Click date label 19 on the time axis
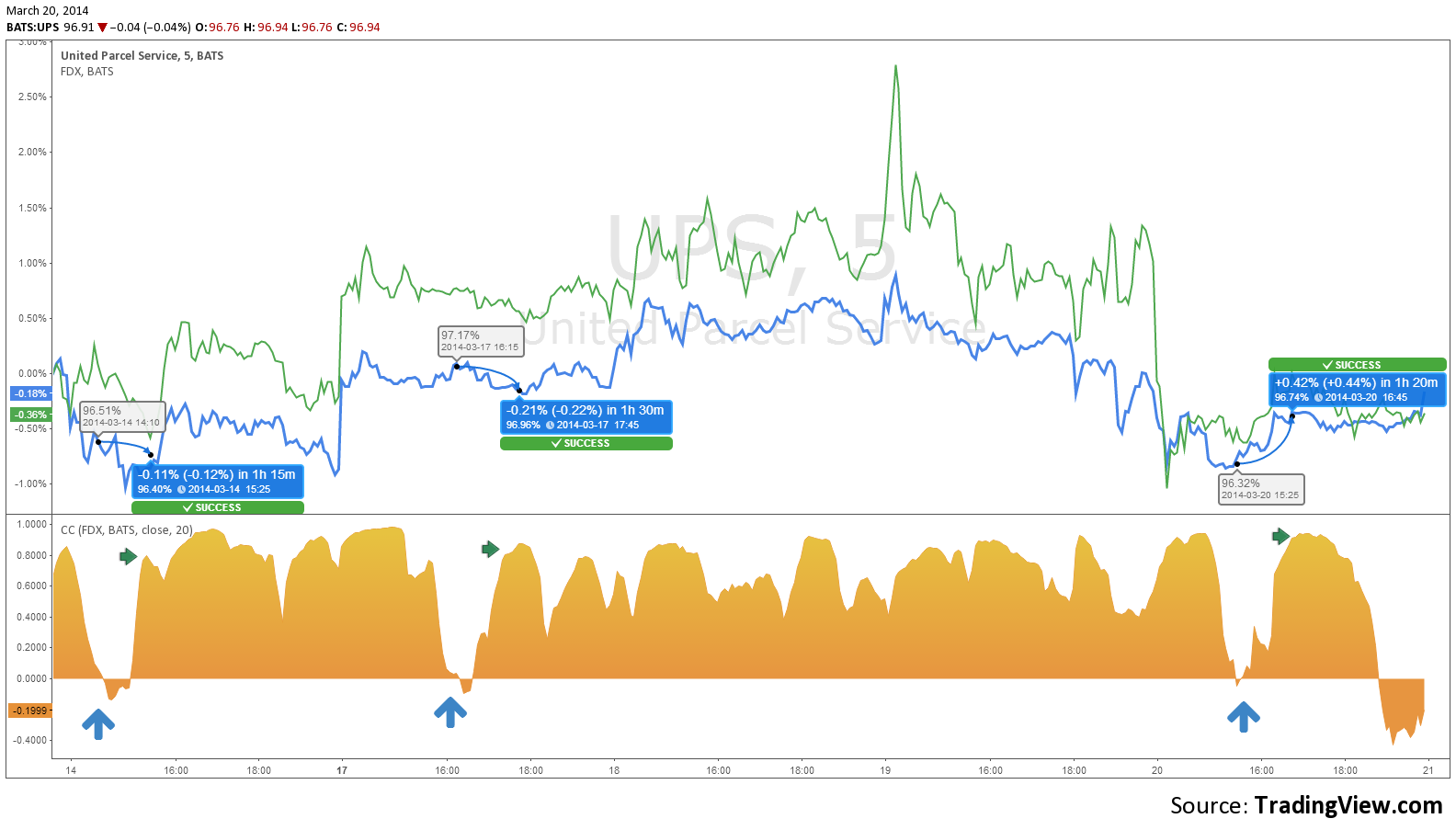Viewport: 1456px width, 830px height. (885, 770)
